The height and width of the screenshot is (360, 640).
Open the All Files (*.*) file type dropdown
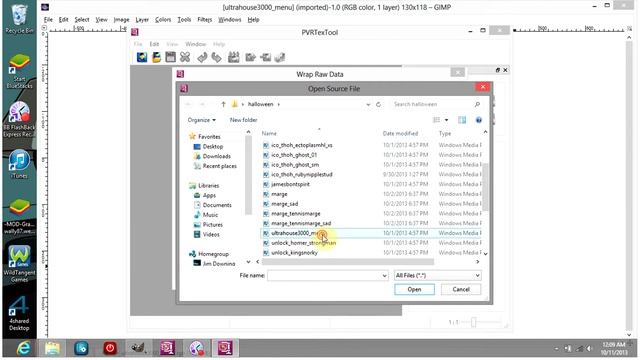438,276
